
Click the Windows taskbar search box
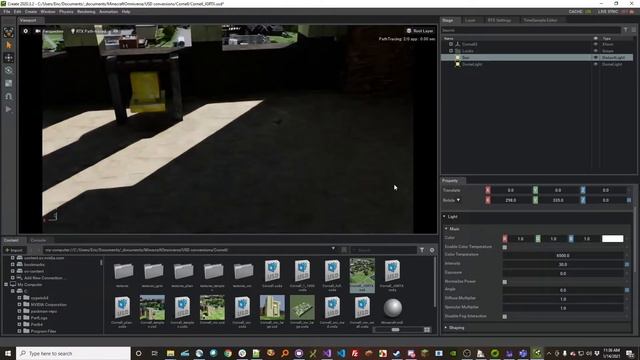73,353
